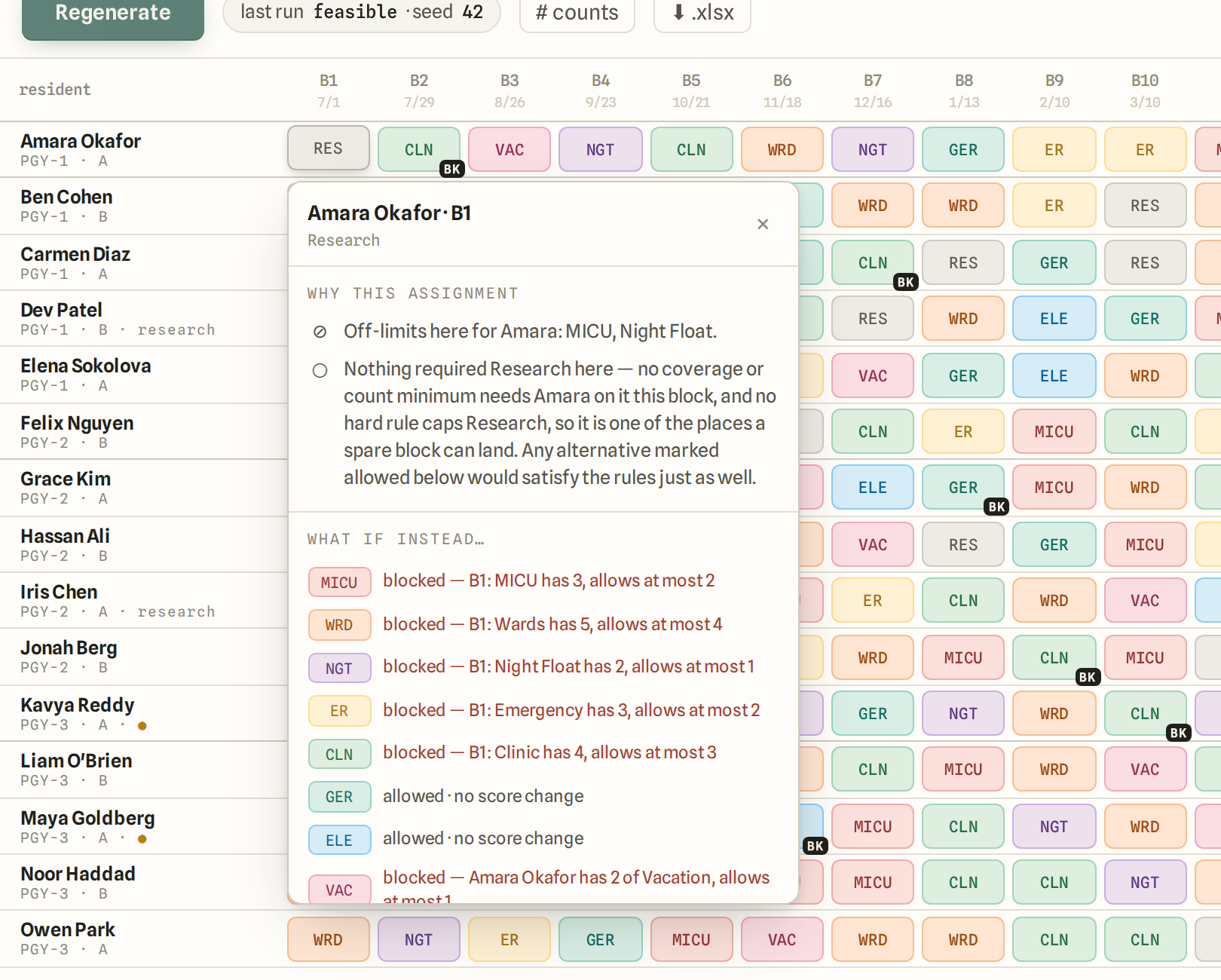Pick the CLN alternative chip in popup

(x=339, y=754)
